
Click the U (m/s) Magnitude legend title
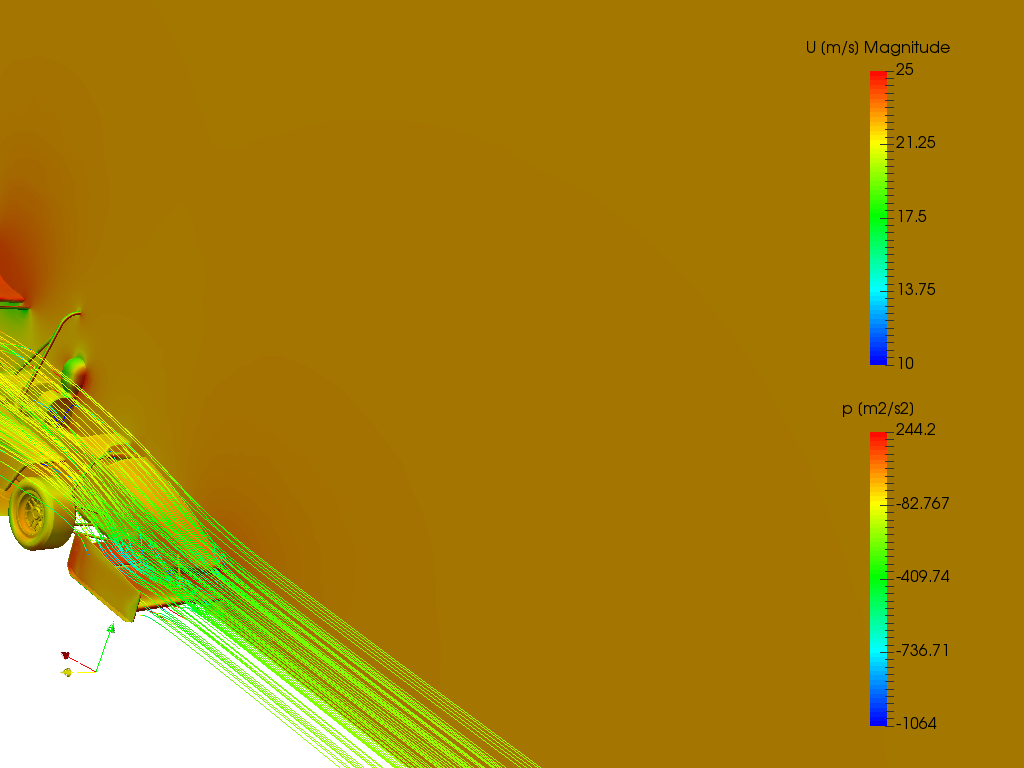point(876,47)
